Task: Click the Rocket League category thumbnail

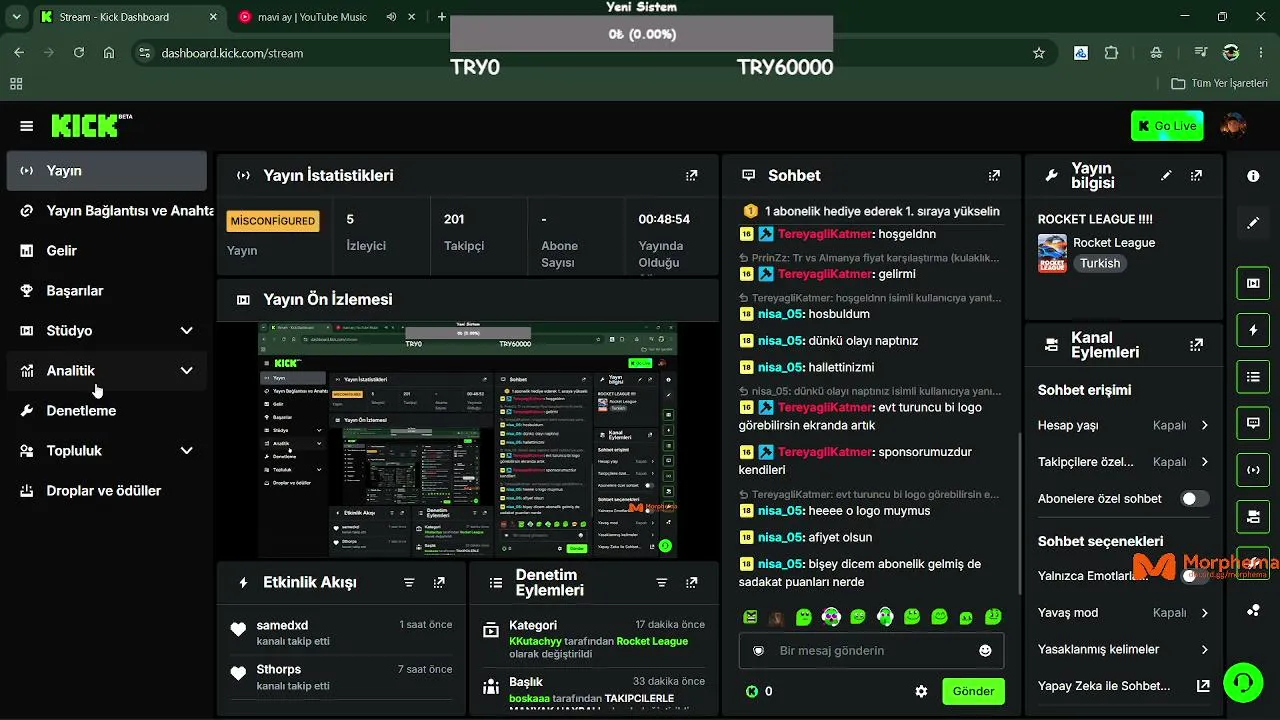Action: (x=1052, y=253)
